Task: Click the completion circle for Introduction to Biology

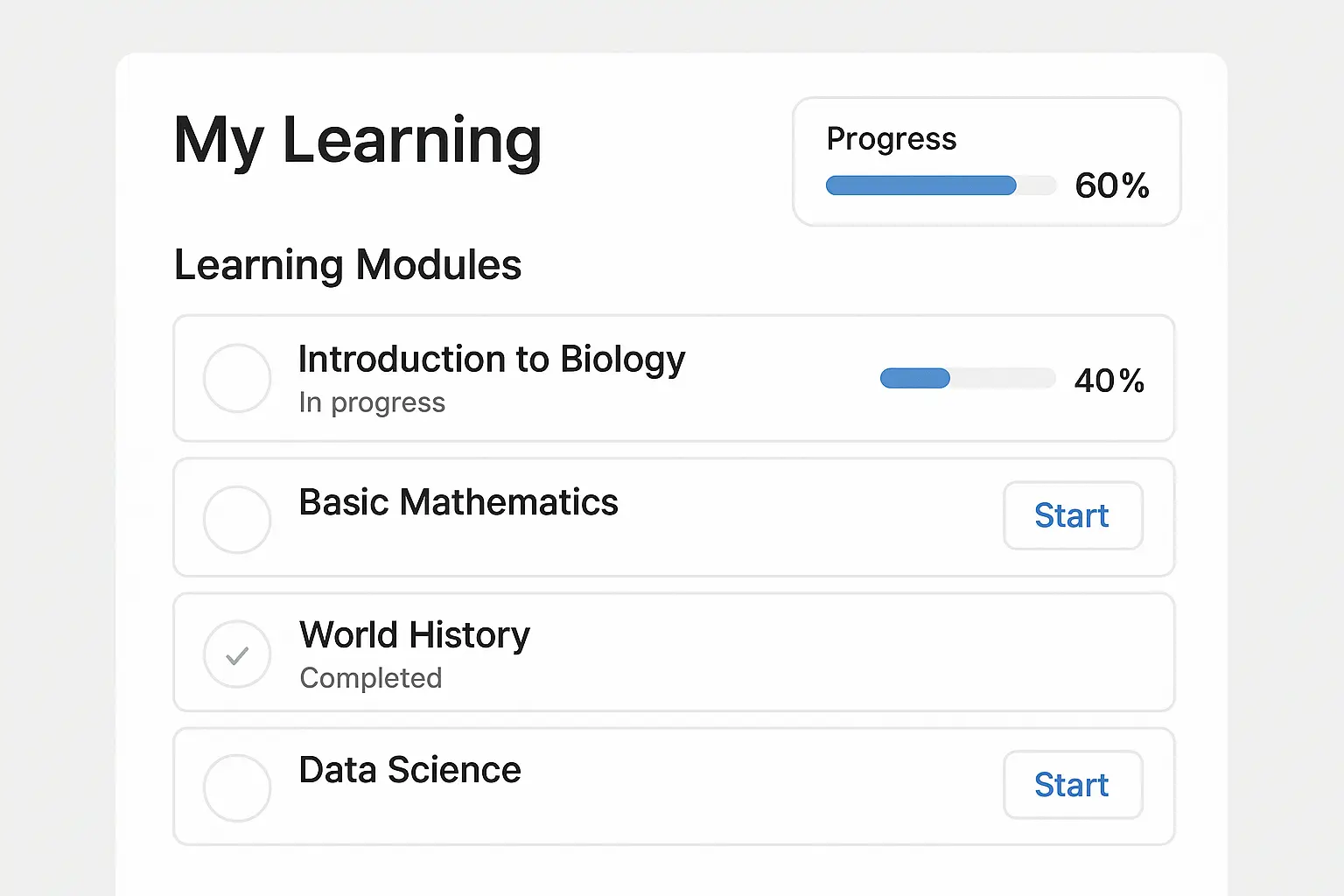Action: click(x=237, y=379)
